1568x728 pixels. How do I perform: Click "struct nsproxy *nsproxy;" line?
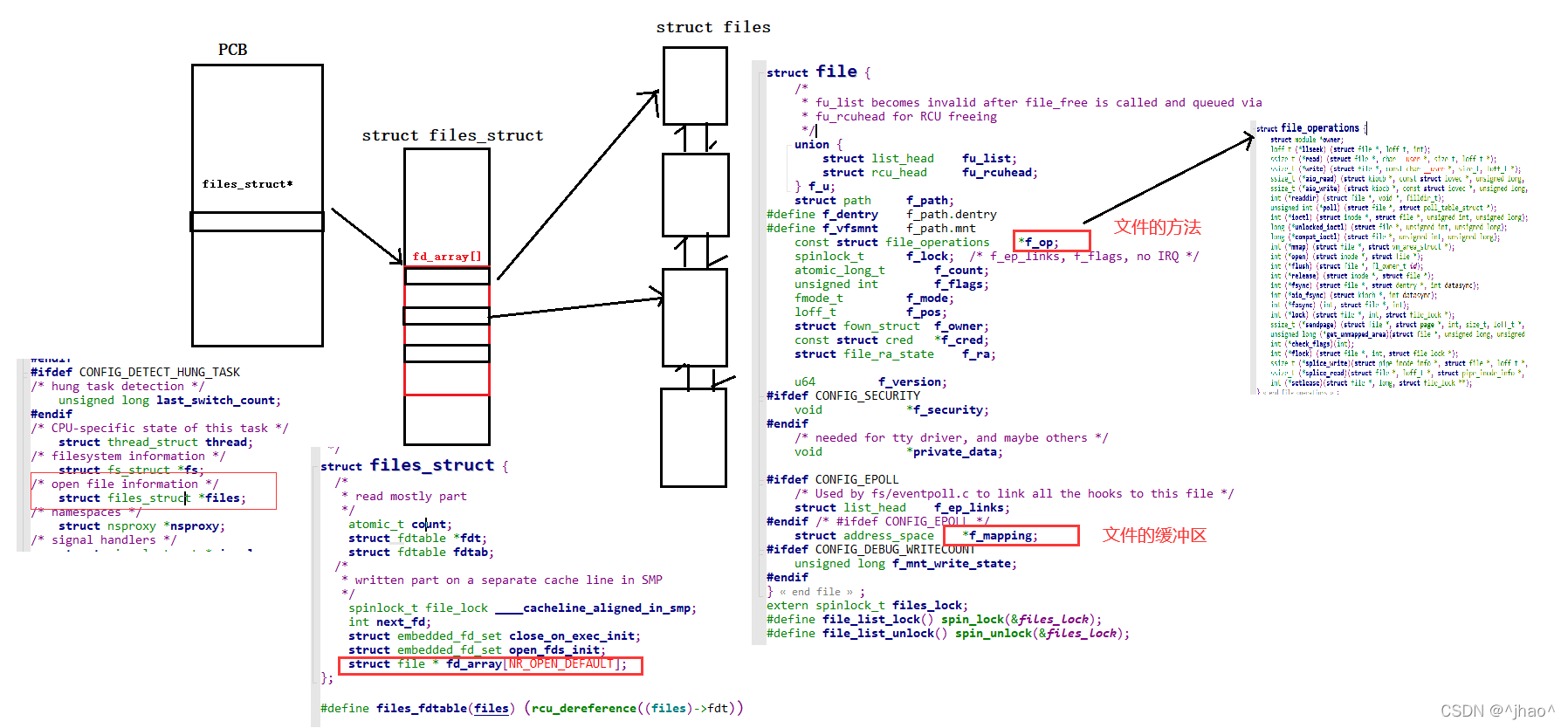[142, 525]
